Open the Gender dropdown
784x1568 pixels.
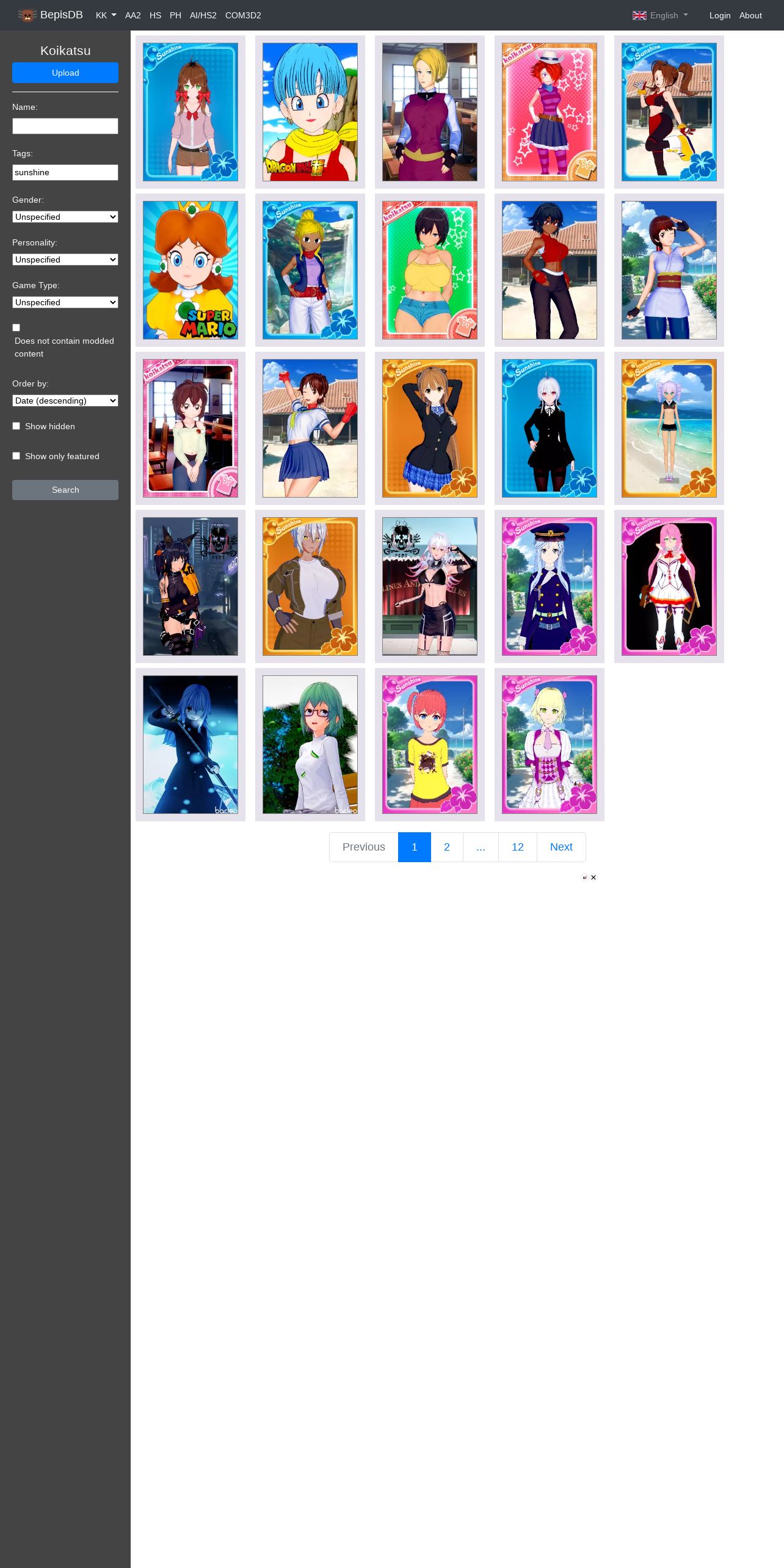65,217
